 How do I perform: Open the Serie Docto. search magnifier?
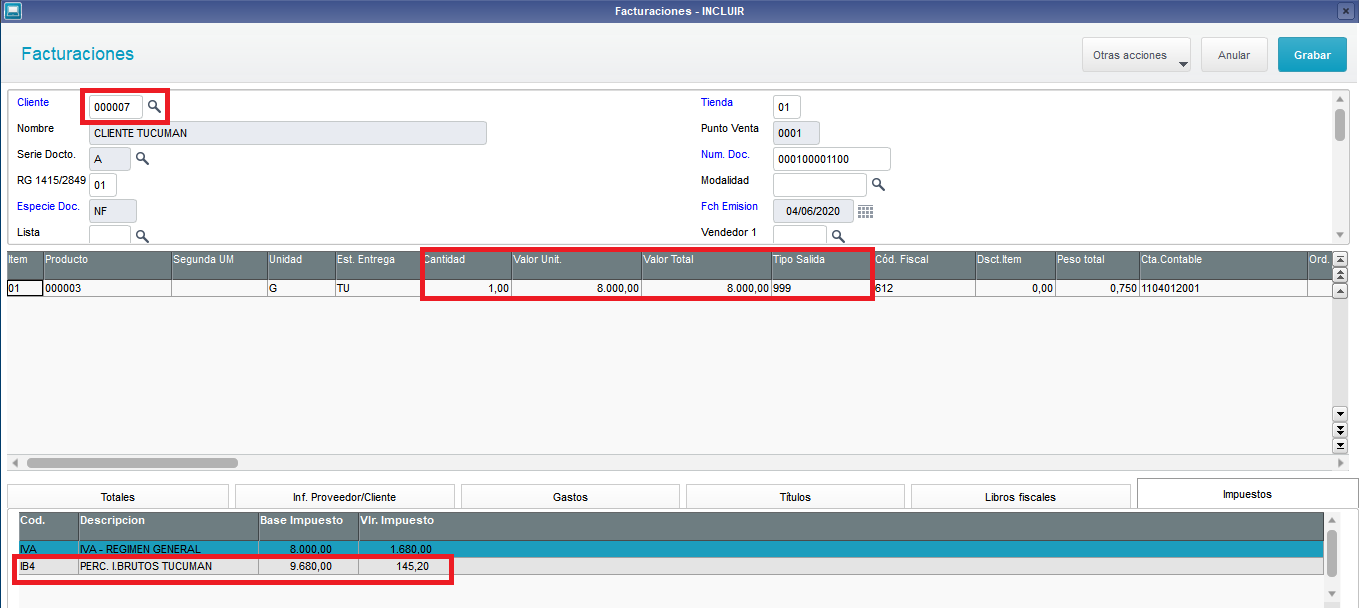point(142,158)
